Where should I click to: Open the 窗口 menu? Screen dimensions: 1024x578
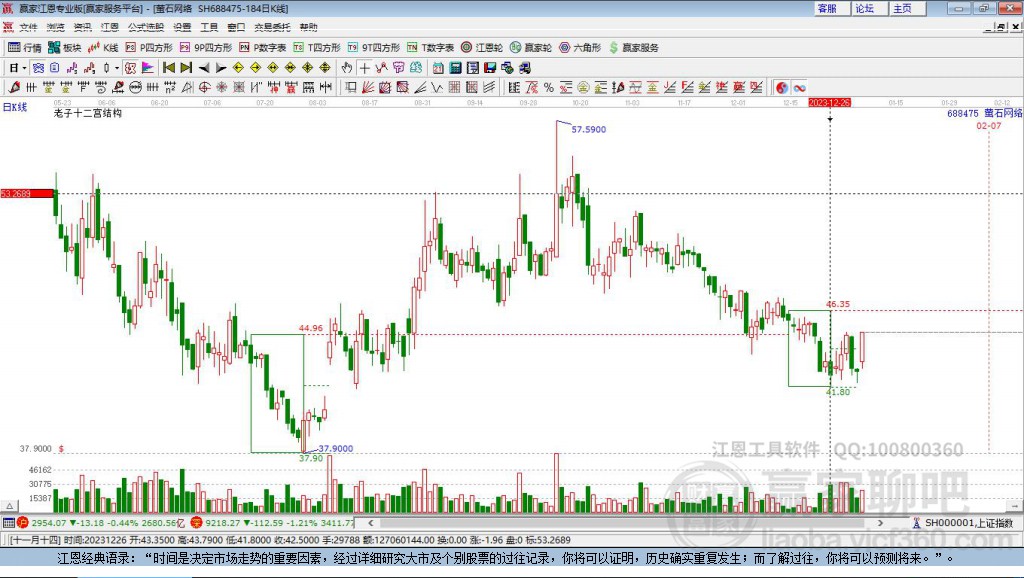(x=236, y=27)
